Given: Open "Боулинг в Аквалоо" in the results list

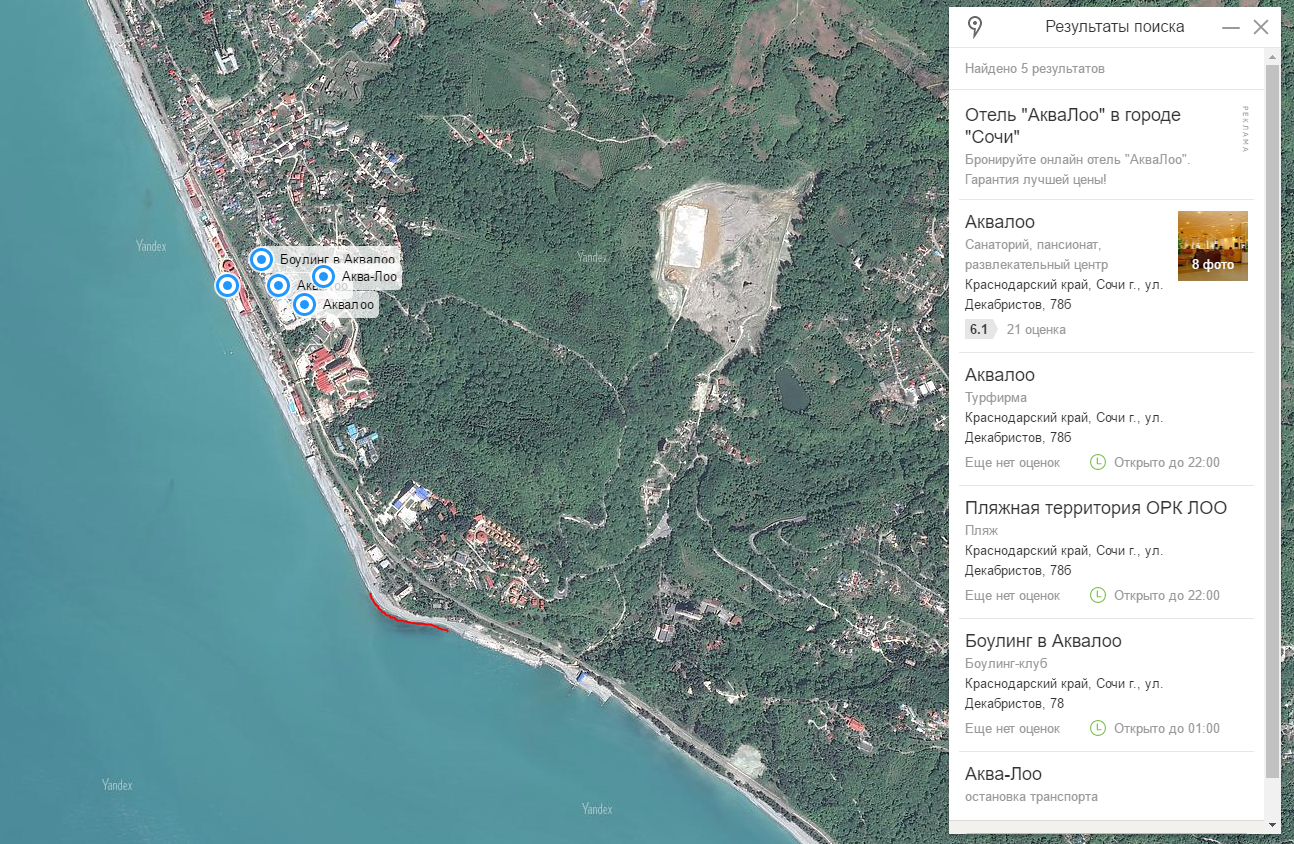Looking at the screenshot, I should (1043, 640).
